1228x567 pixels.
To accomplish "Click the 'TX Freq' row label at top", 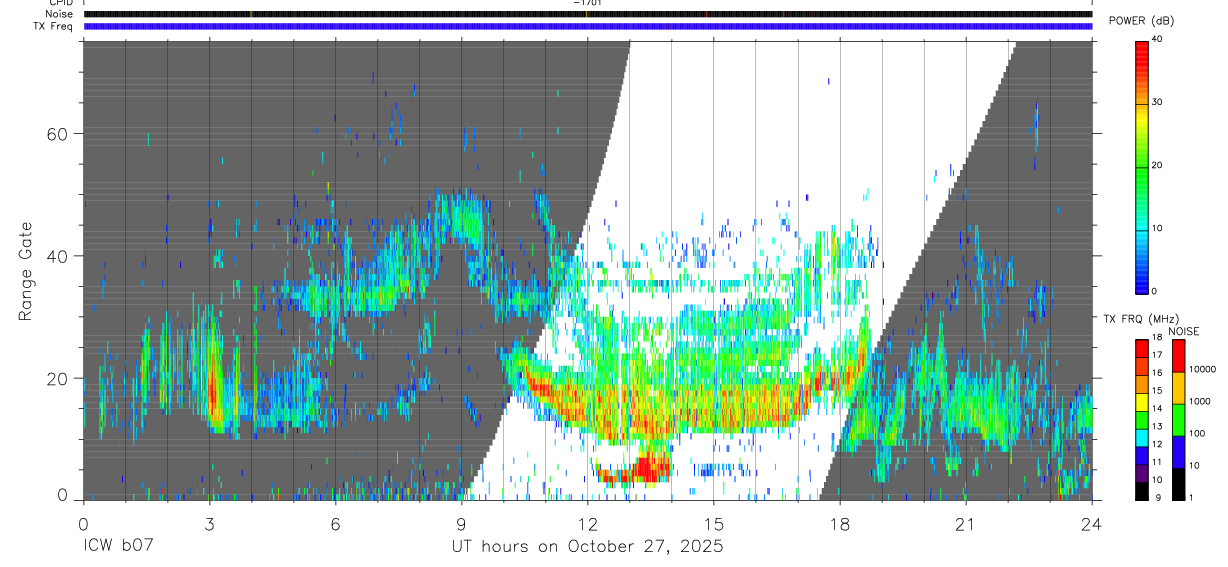I will click(54, 26).
